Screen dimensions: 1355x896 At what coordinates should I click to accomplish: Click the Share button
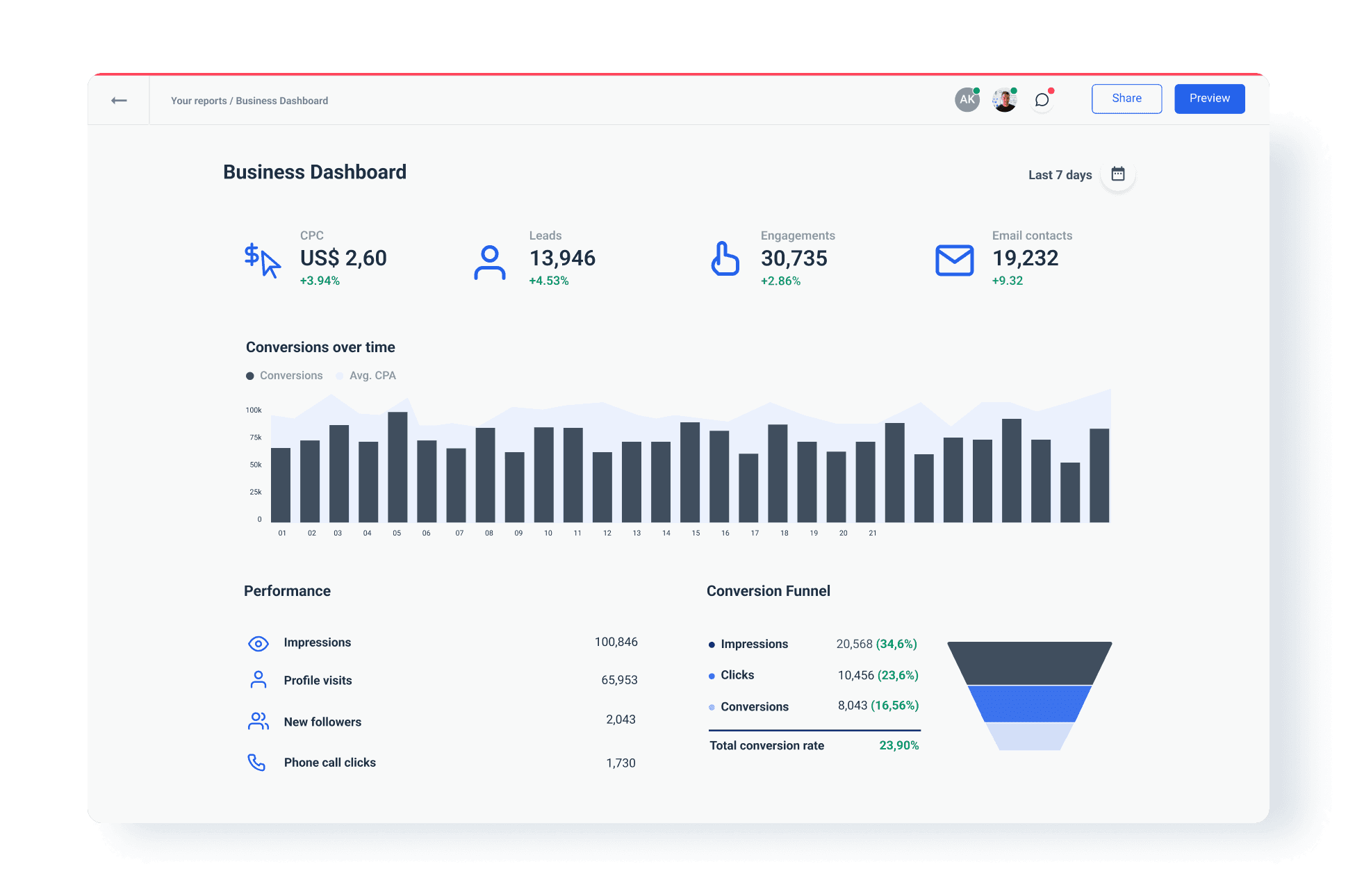pyautogui.click(x=1126, y=98)
